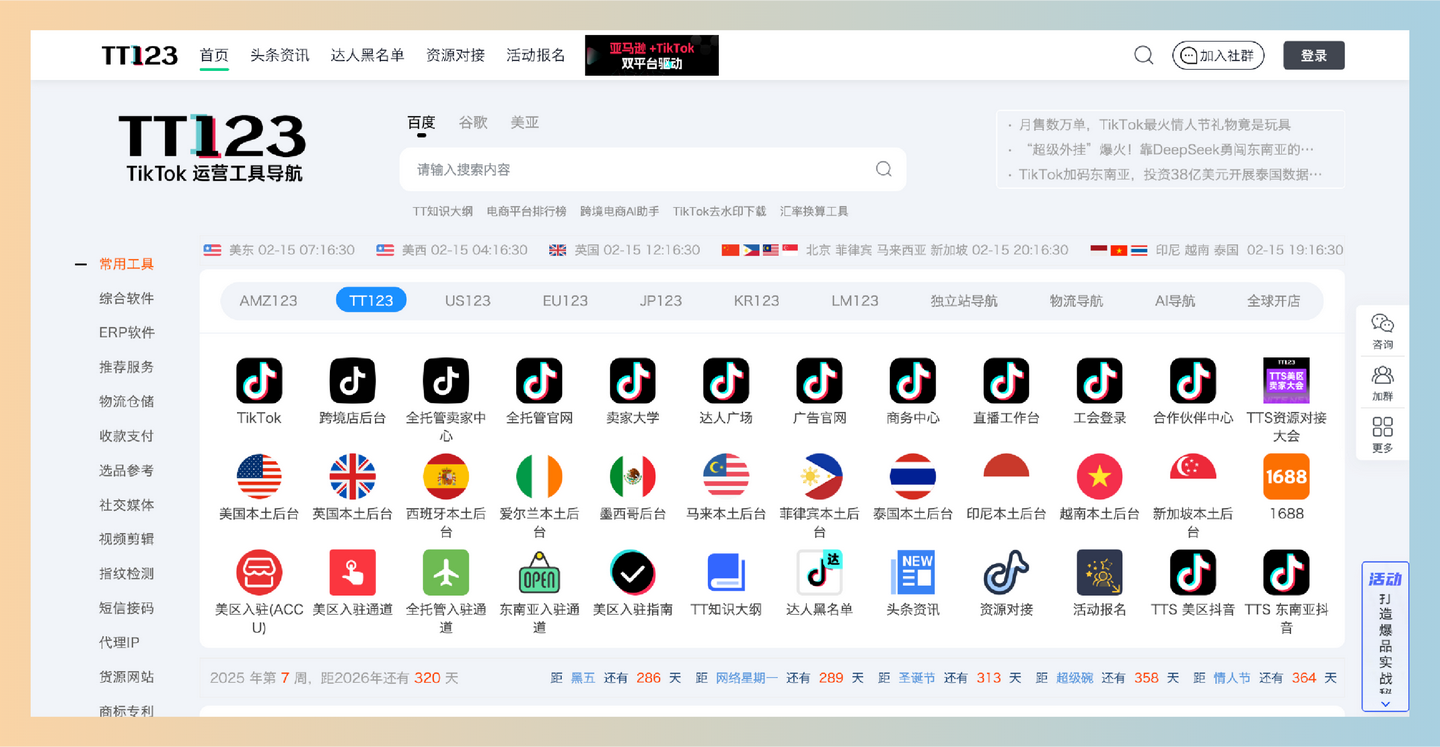Switch to the 谷歌 search tab

tap(472, 122)
